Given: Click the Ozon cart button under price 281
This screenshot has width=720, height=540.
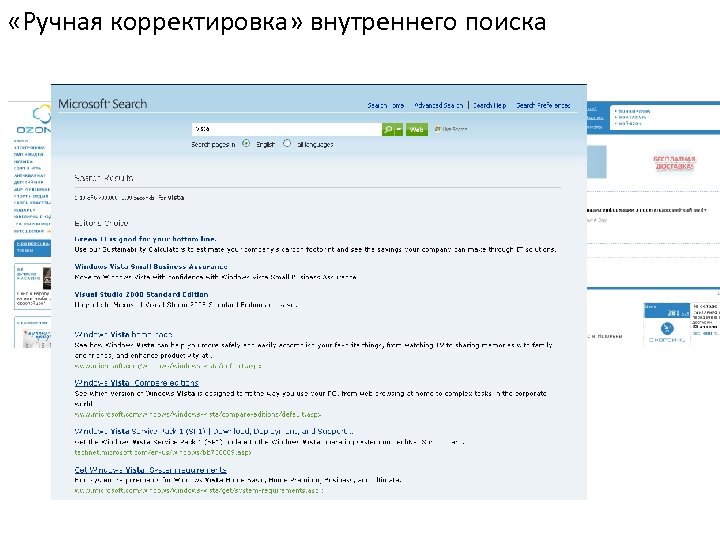Looking at the screenshot, I should coord(667,333).
